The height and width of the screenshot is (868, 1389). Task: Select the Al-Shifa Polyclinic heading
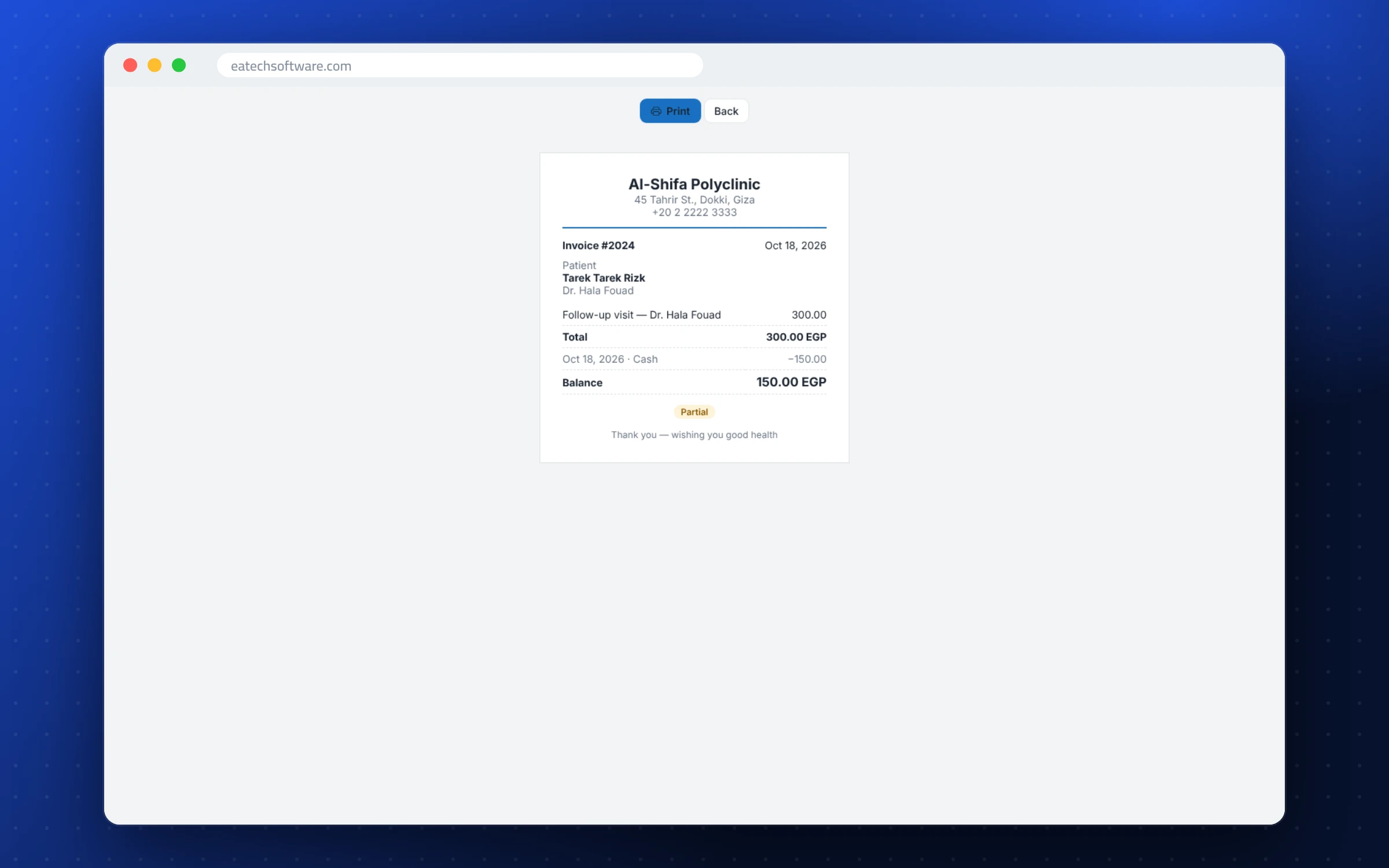click(694, 184)
